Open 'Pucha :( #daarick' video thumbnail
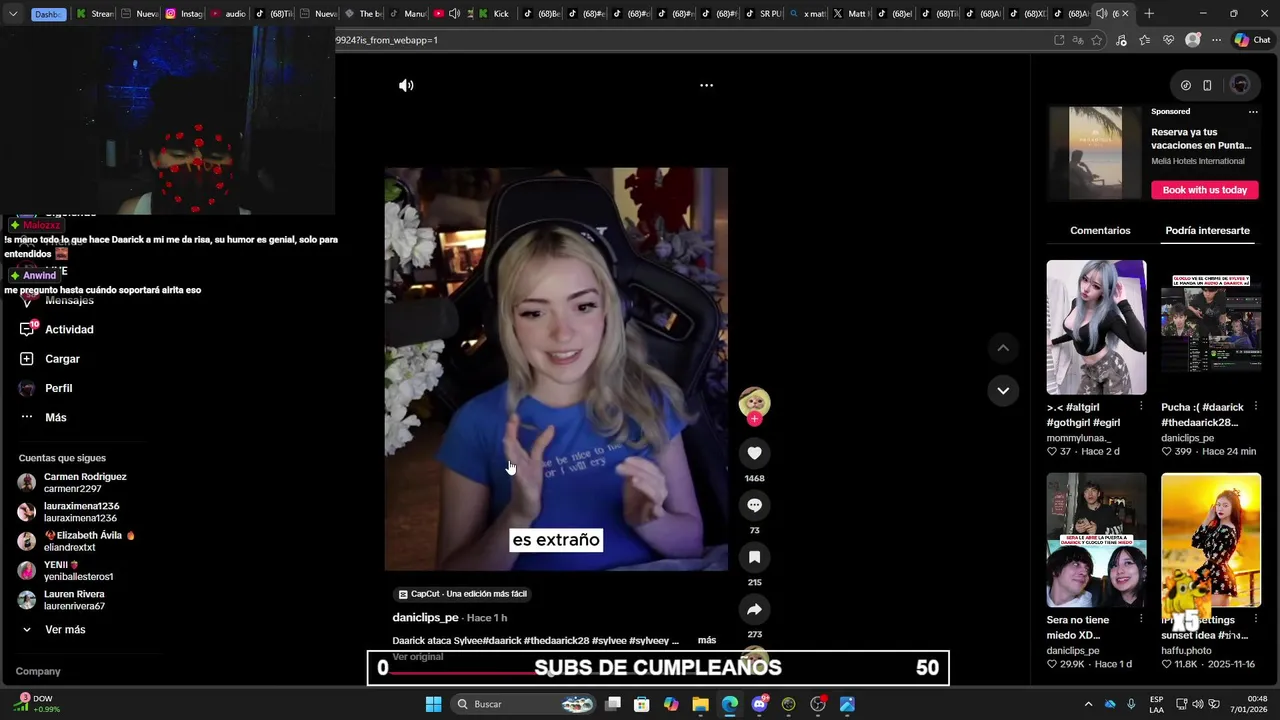The height and width of the screenshot is (720, 1280). [1211, 327]
